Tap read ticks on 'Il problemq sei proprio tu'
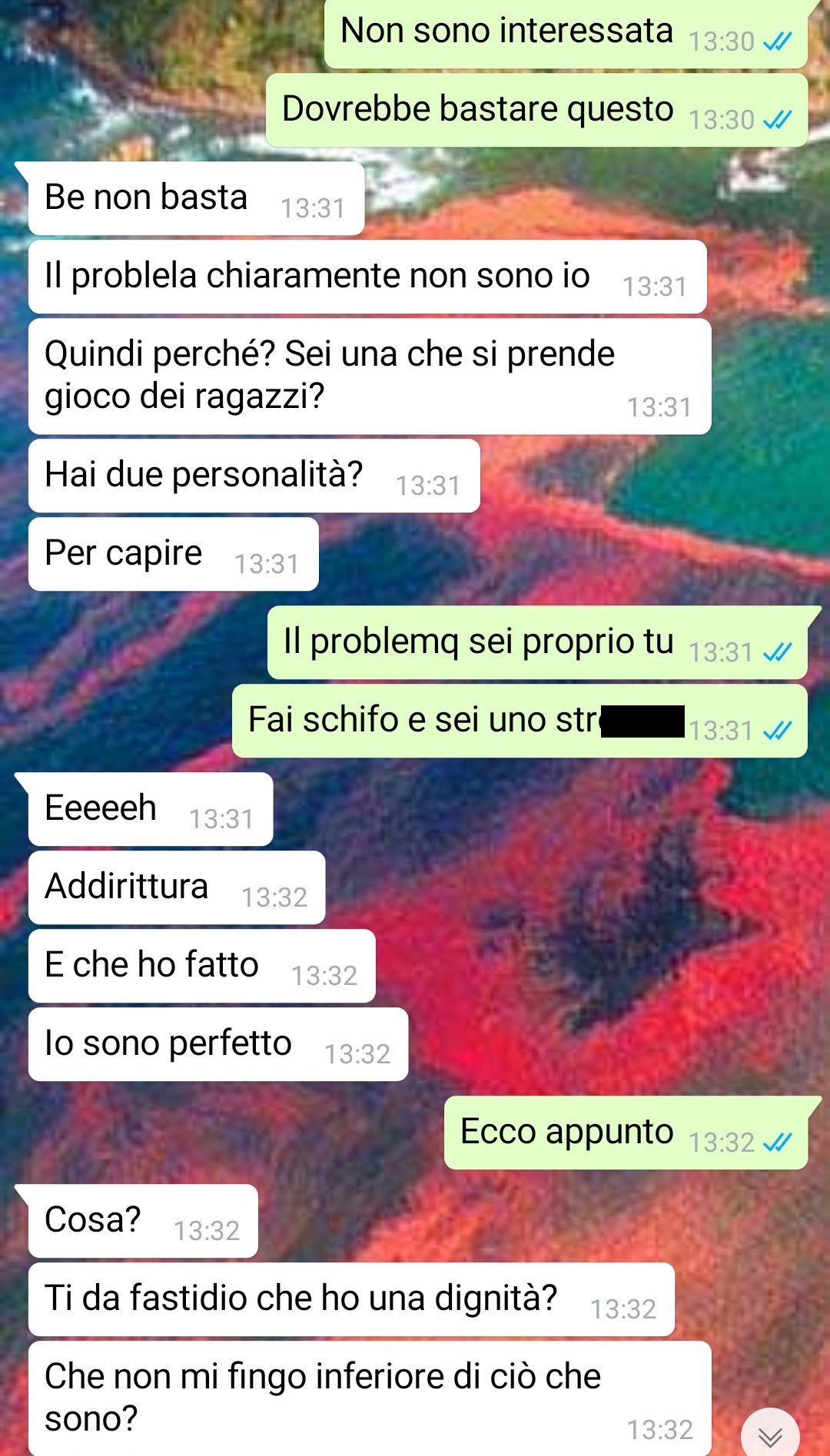This screenshot has height=1456, width=830. [x=777, y=652]
